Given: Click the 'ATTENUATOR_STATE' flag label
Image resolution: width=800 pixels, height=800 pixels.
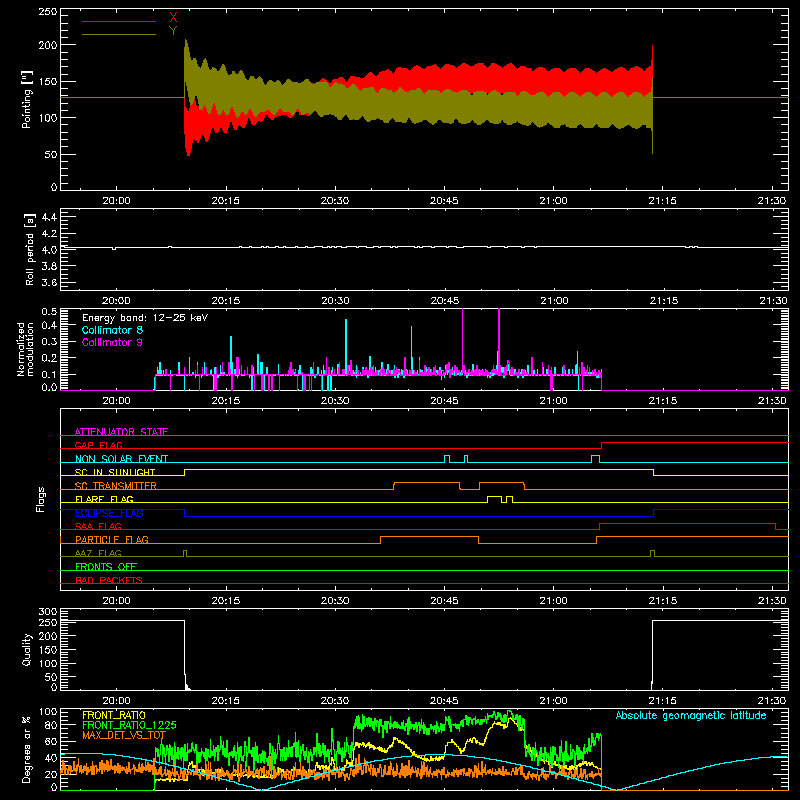Looking at the screenshot, I should [x=121, y=432].
